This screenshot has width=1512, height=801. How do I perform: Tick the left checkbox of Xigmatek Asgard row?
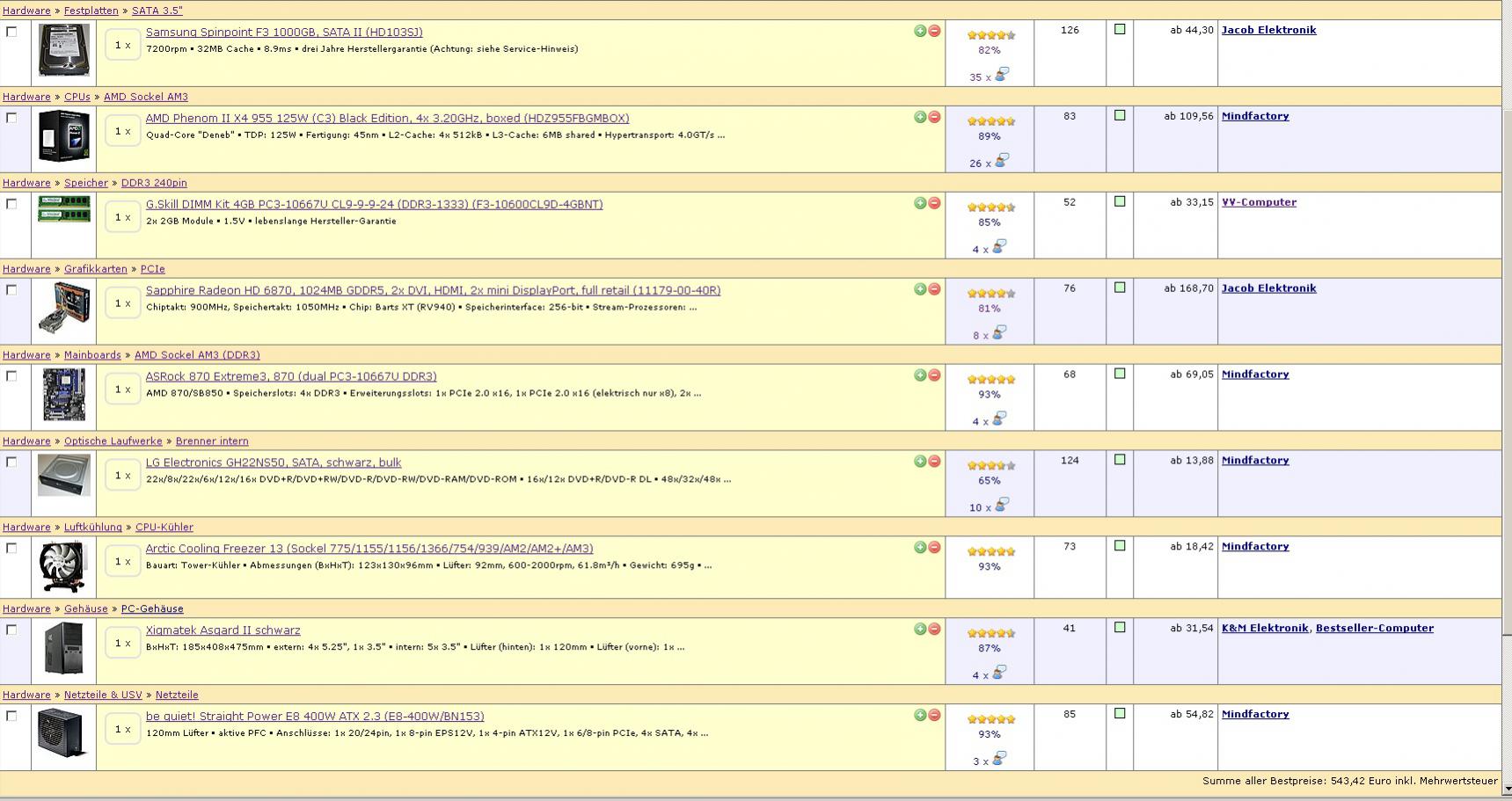pyautogui.click(x=11, y=630)
